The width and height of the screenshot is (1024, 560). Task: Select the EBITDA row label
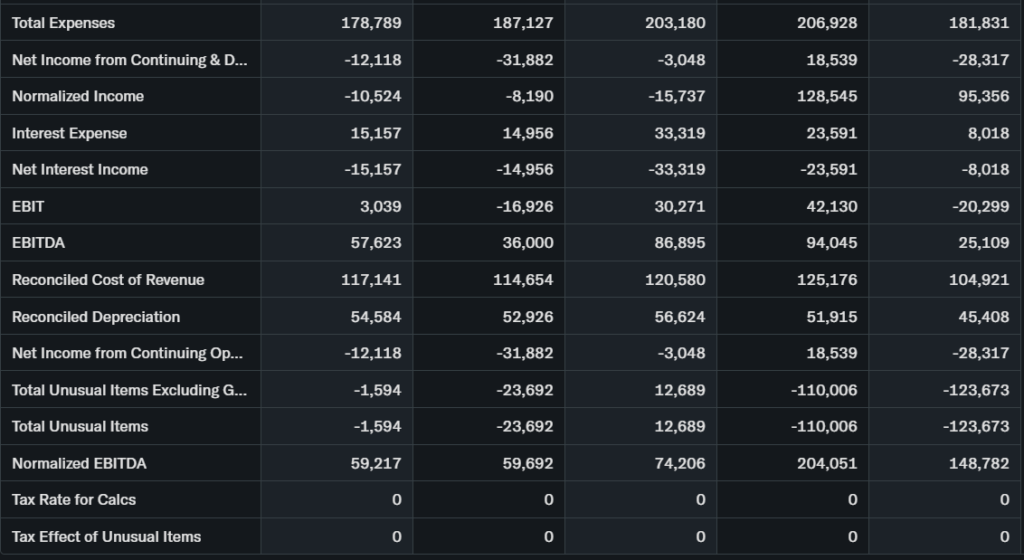point(39,243)
